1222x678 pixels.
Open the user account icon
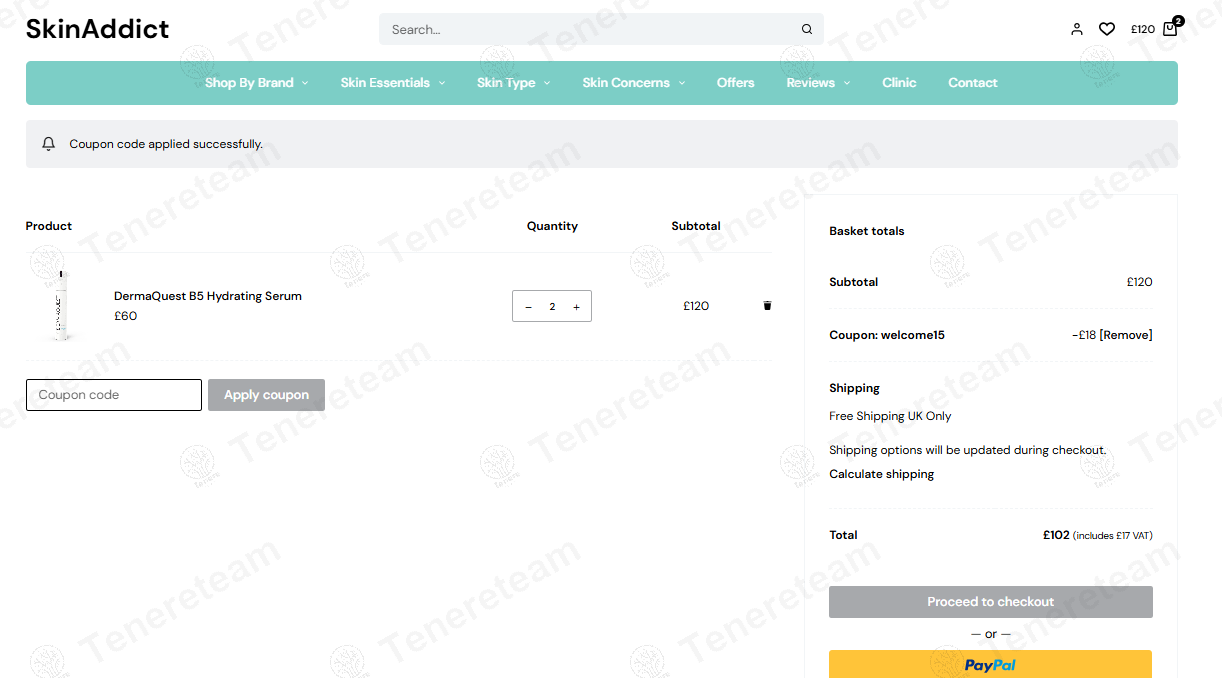[1076, 29]
